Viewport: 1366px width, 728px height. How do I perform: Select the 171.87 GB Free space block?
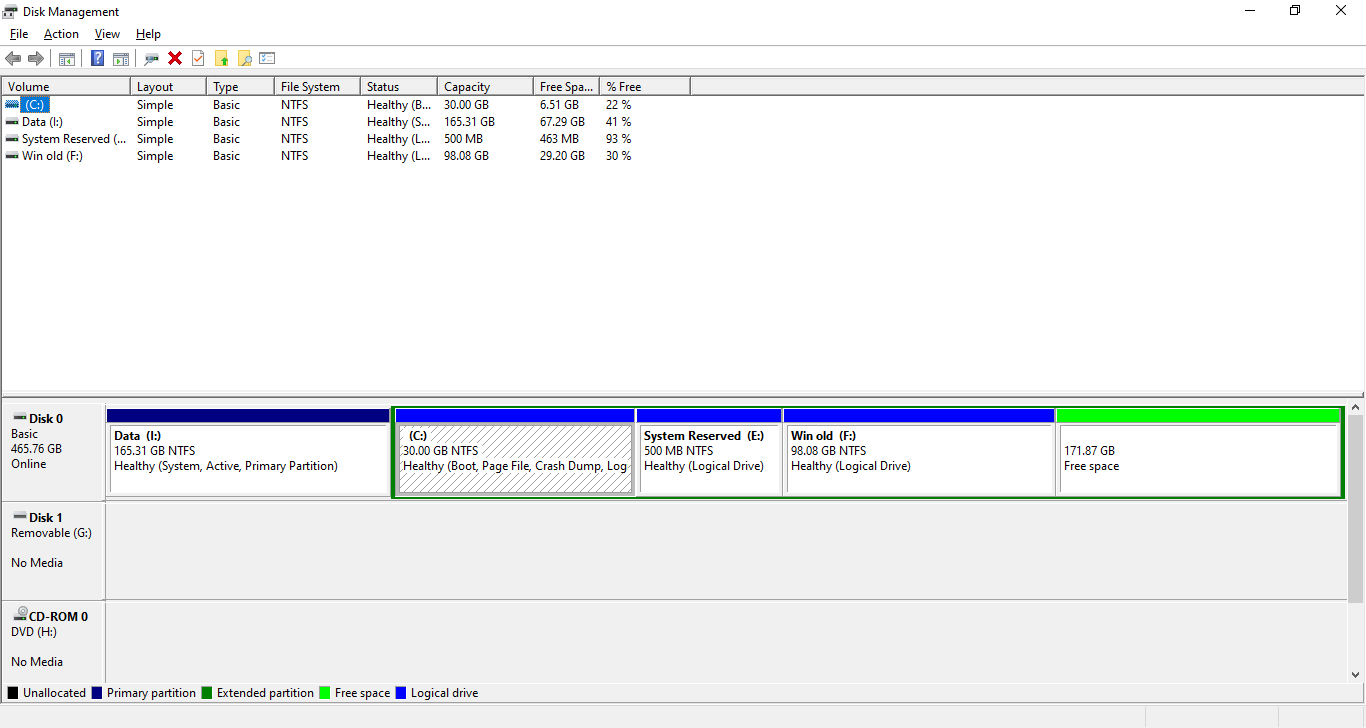pos(1198,451)
